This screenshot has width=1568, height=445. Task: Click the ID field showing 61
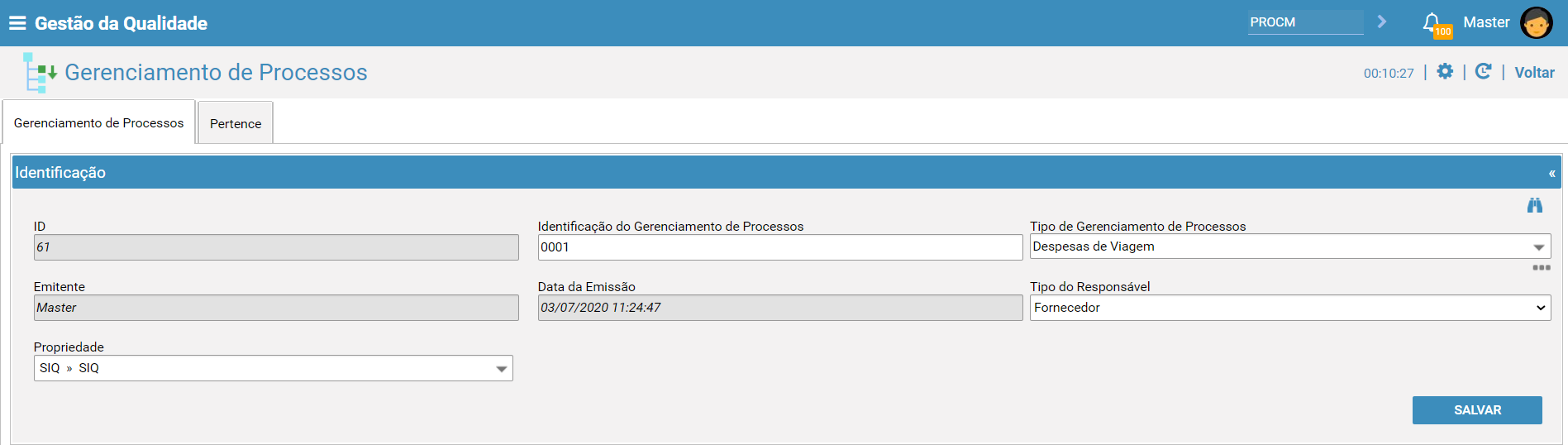coord(276,247)
